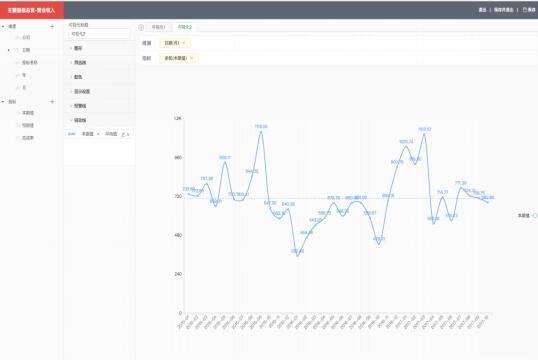538x360 pixels.
Task: Select the 年 dimension field
Action: (24, 75)
